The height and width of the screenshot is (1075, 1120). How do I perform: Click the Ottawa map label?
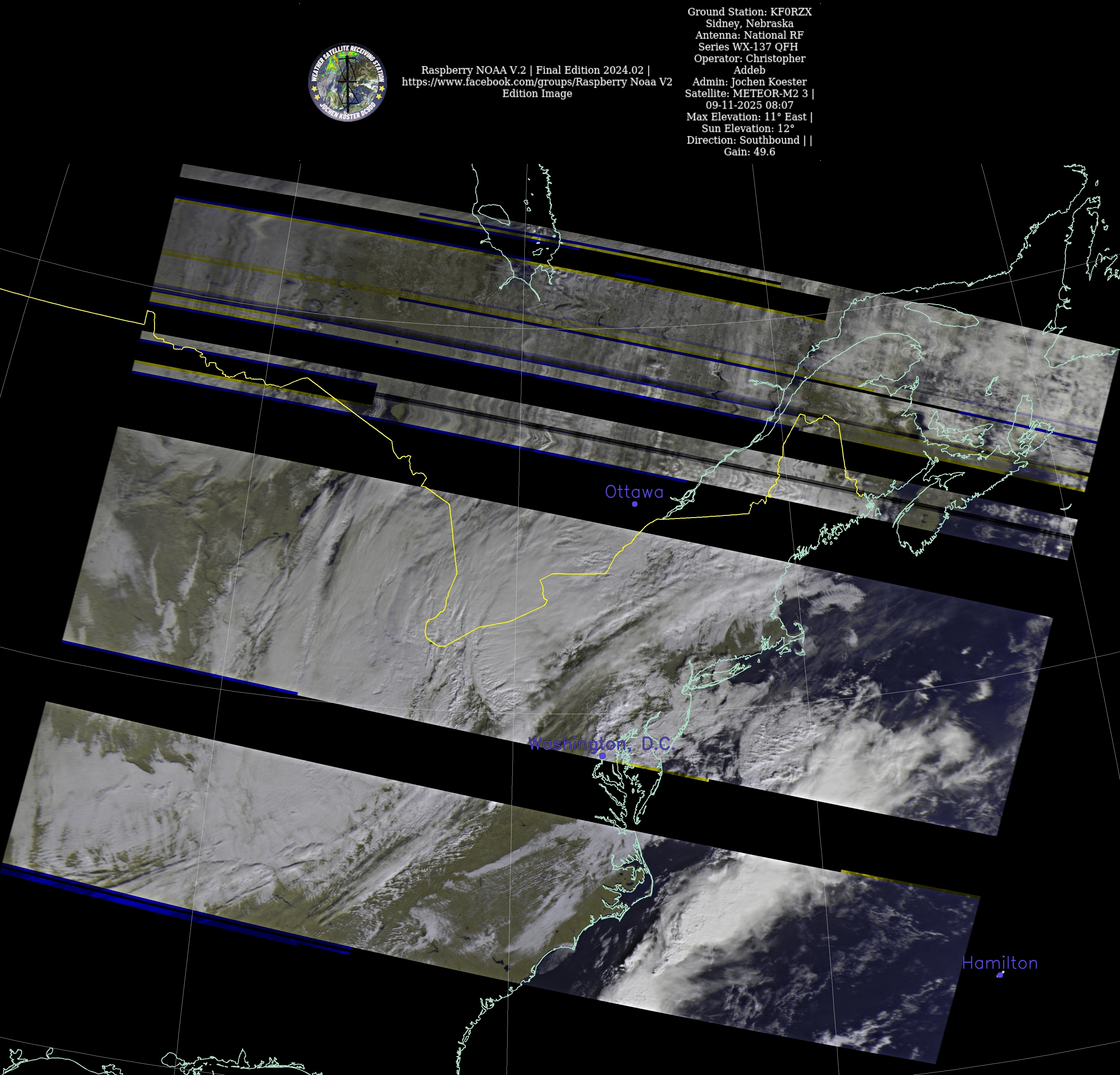click(x=634, y=492)
